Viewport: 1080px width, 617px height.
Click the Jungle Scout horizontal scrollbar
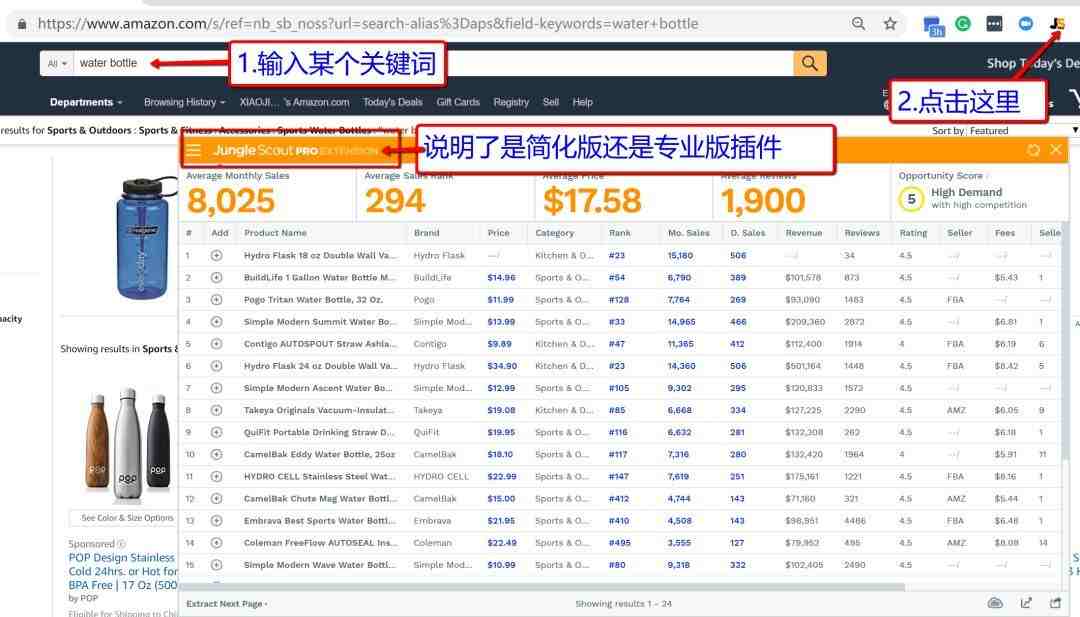[542, 587]
